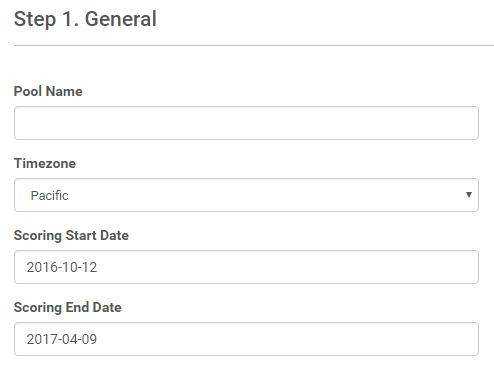
Task: Click the Timezone dropdown arrow icon
Action: 469,195
